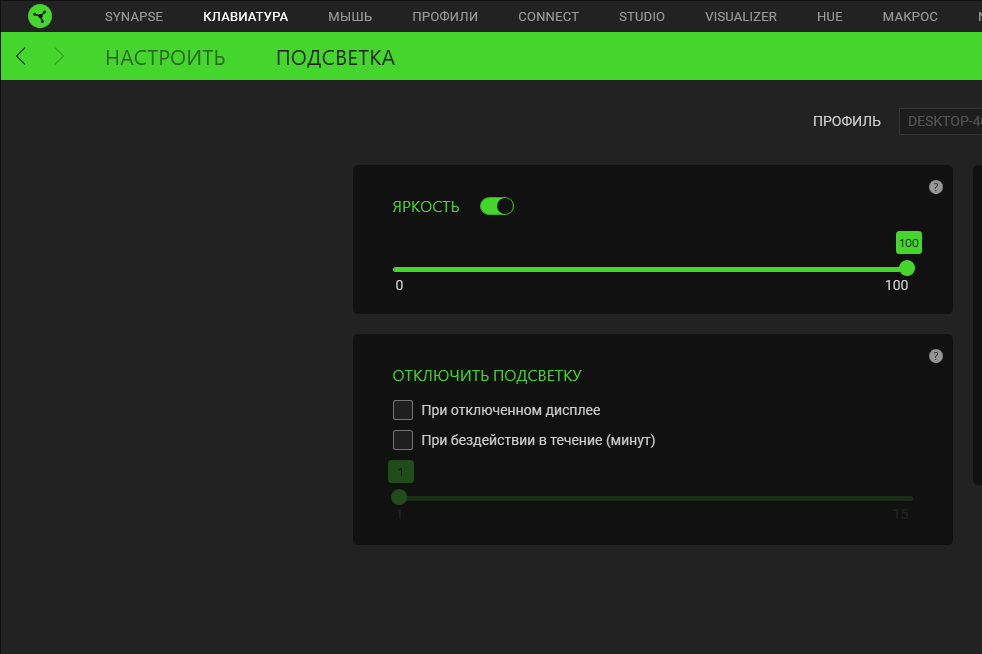Open help icon in Отключить подсветку panel
The image size is (982, 654).
coord(936,356)
